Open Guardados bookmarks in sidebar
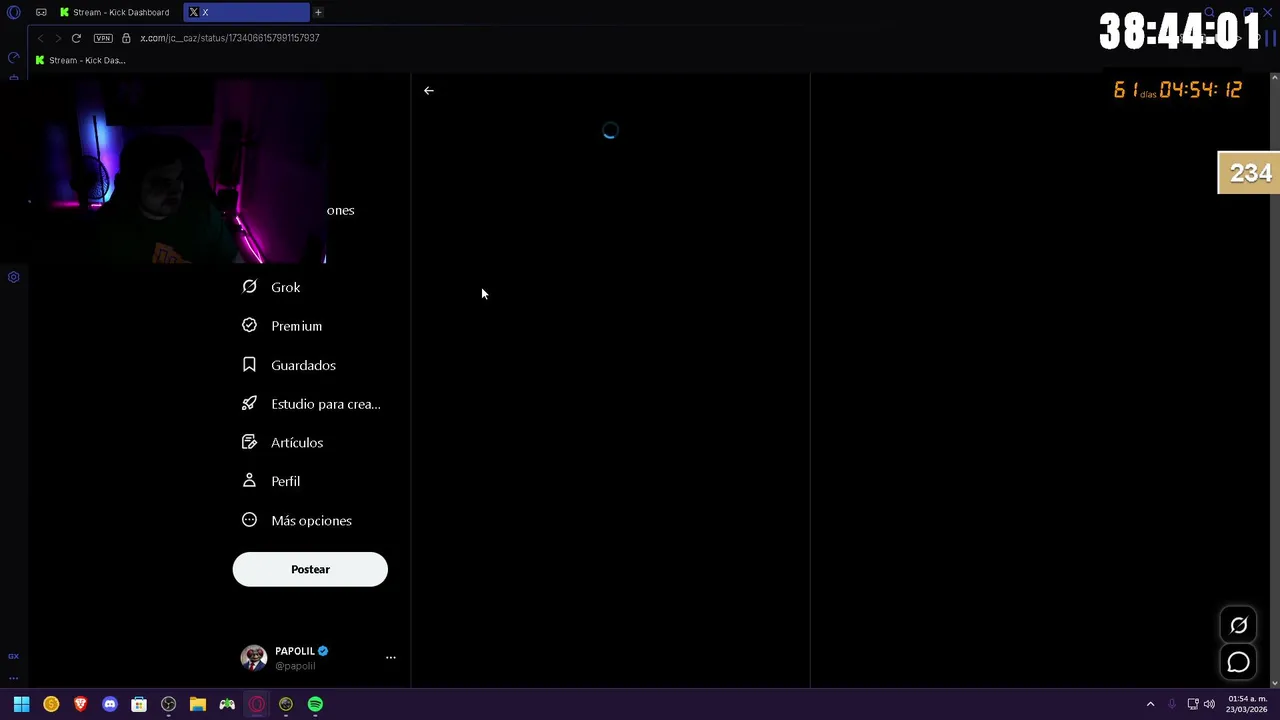The height and width of the screenshot is (720, 1280). pos(289,365)
